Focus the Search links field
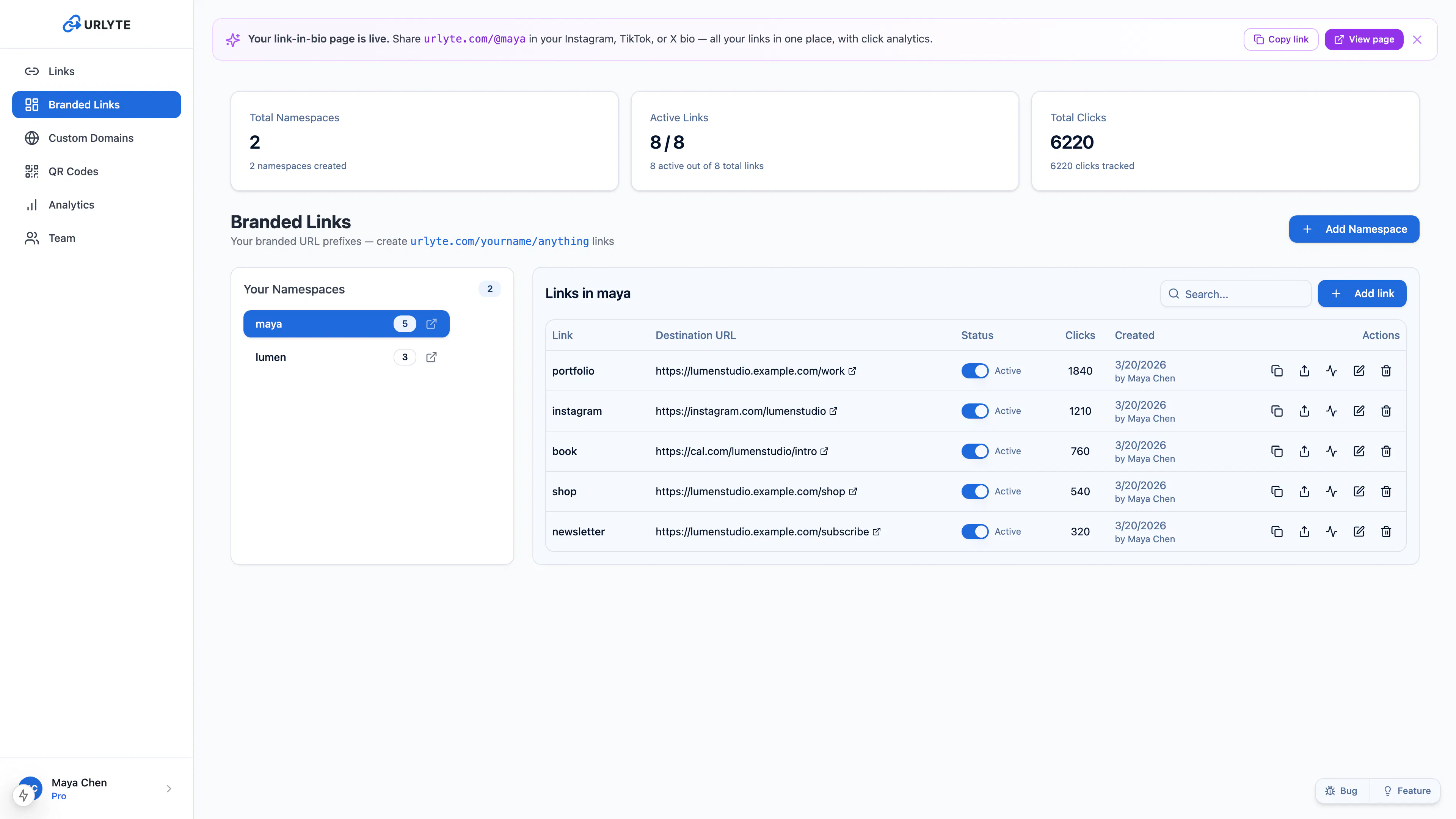Screen dimensions: 1456x819 [x=1236, y=294]
